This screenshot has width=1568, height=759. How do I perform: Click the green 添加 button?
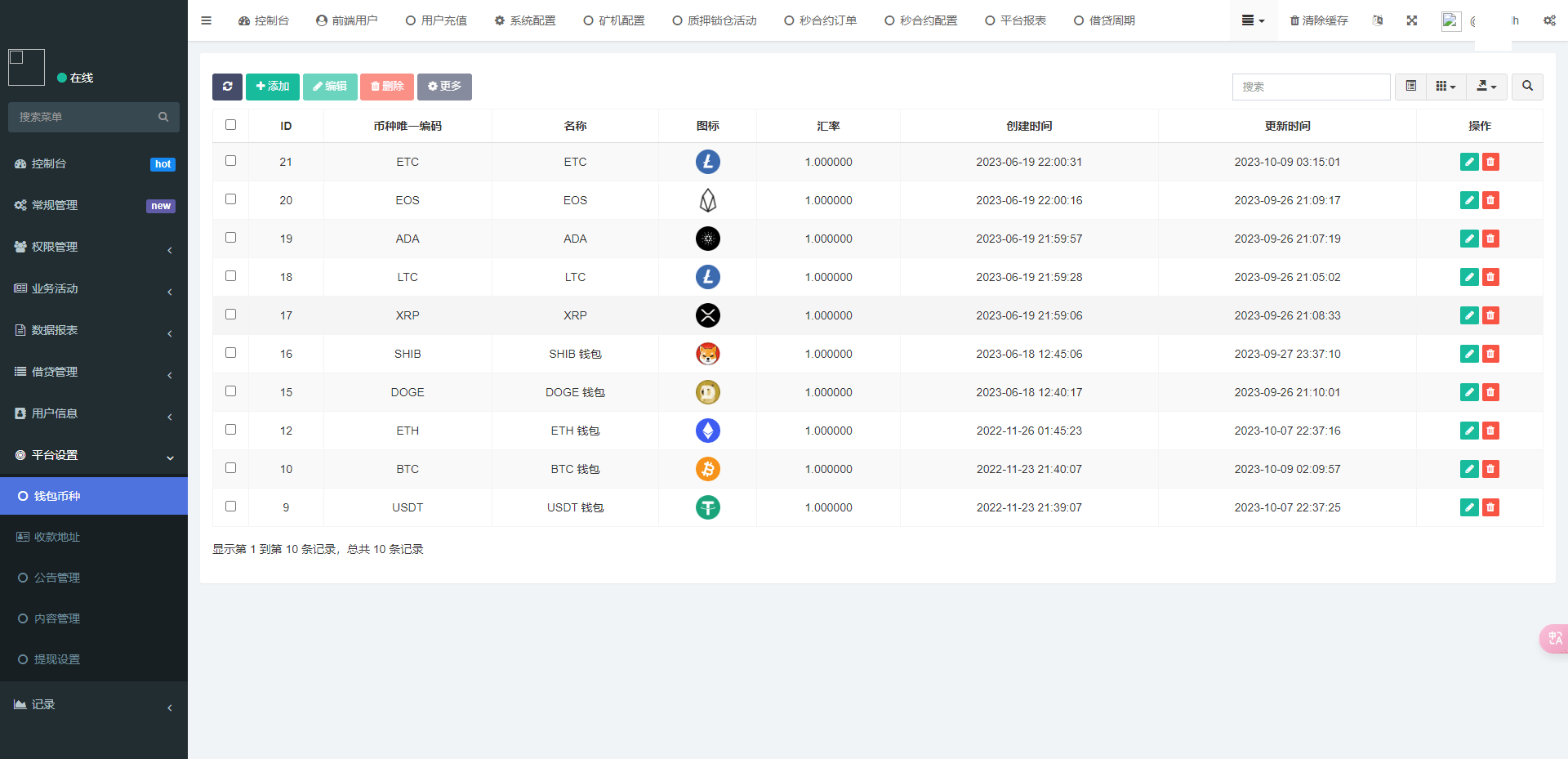pos(272,87)
